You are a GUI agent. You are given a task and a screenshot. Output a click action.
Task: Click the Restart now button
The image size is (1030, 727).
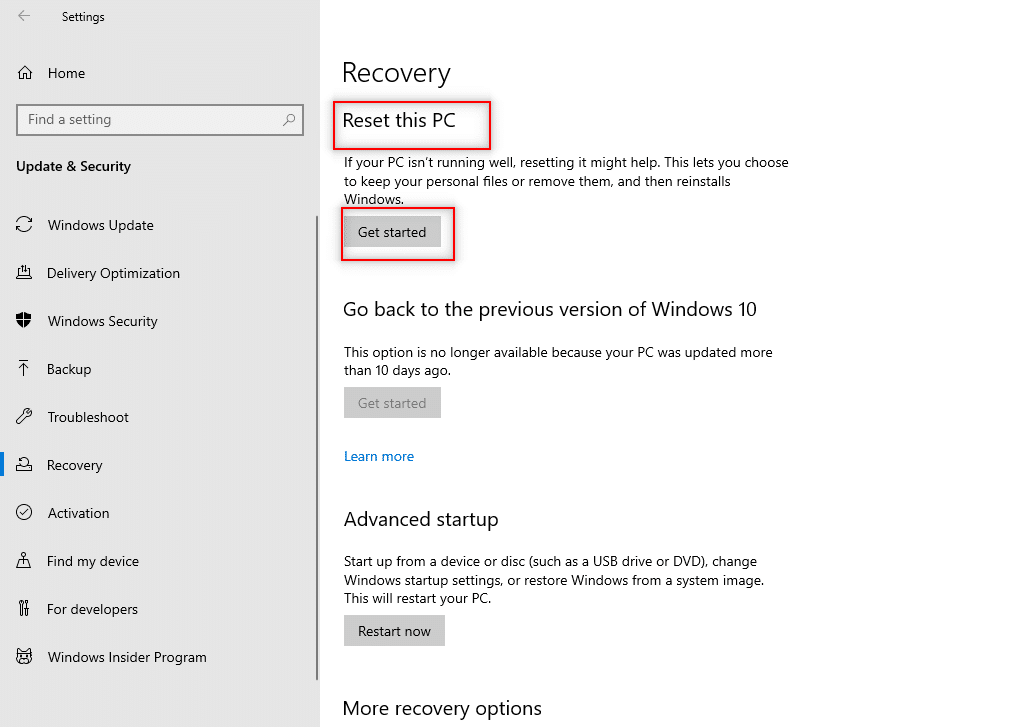(394, 630)
